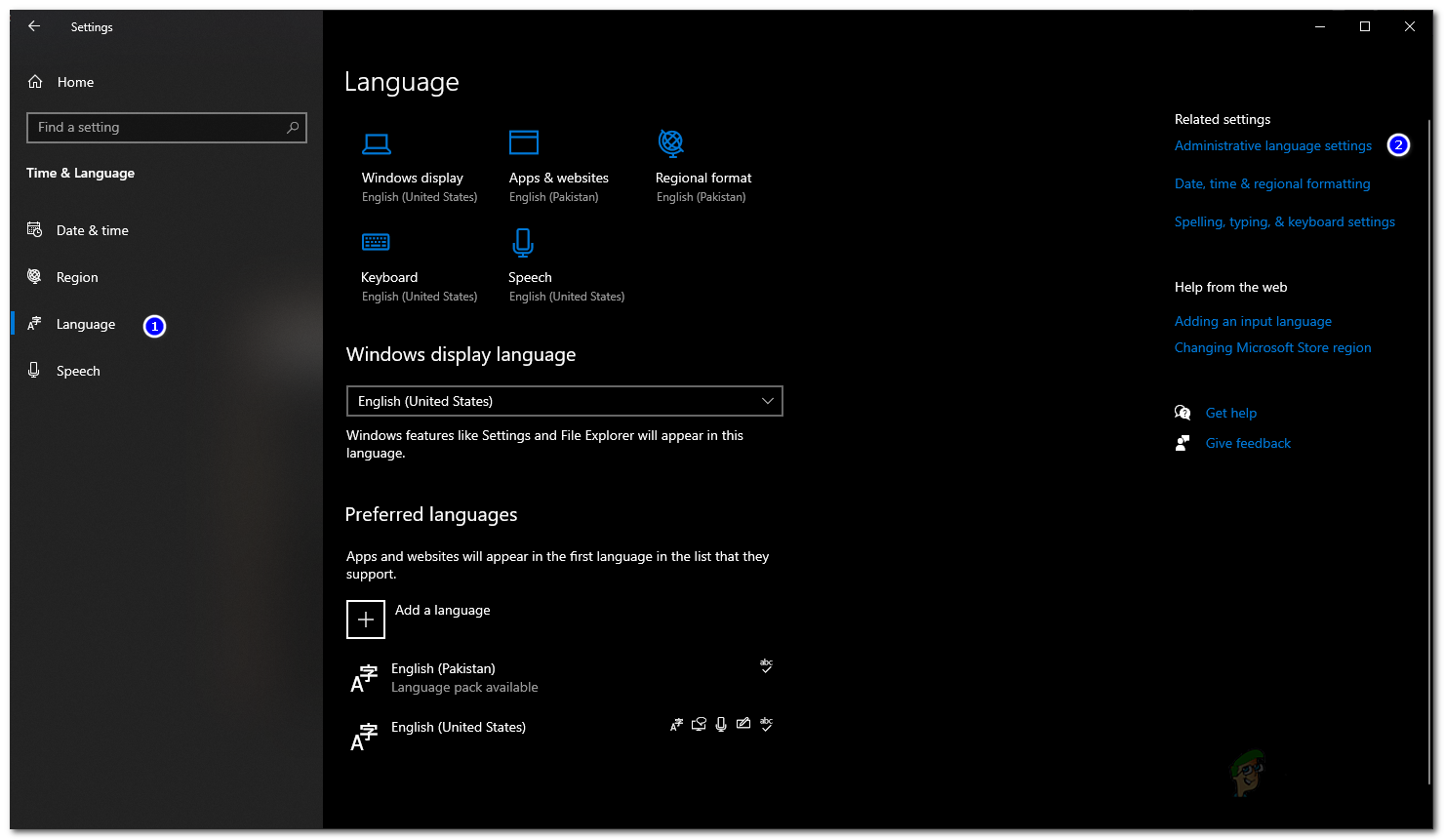The width and height of the screenshot is (1444, 840).
Task: Click the Regional format globe icon
Action: [x=671, y=143]
